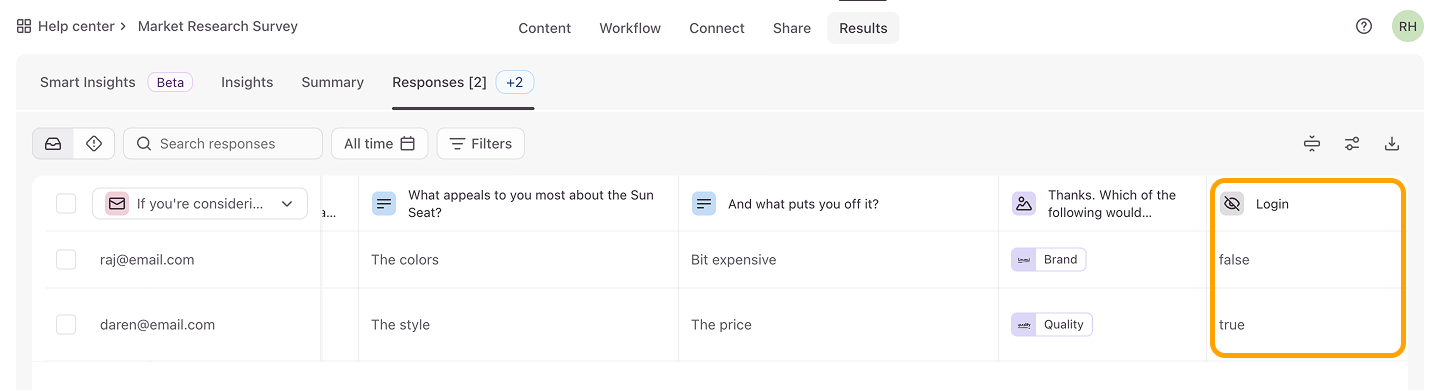1440x390 pixels.
Task: Click the hidden eye icon beside Login
Action: point(1232,204)
